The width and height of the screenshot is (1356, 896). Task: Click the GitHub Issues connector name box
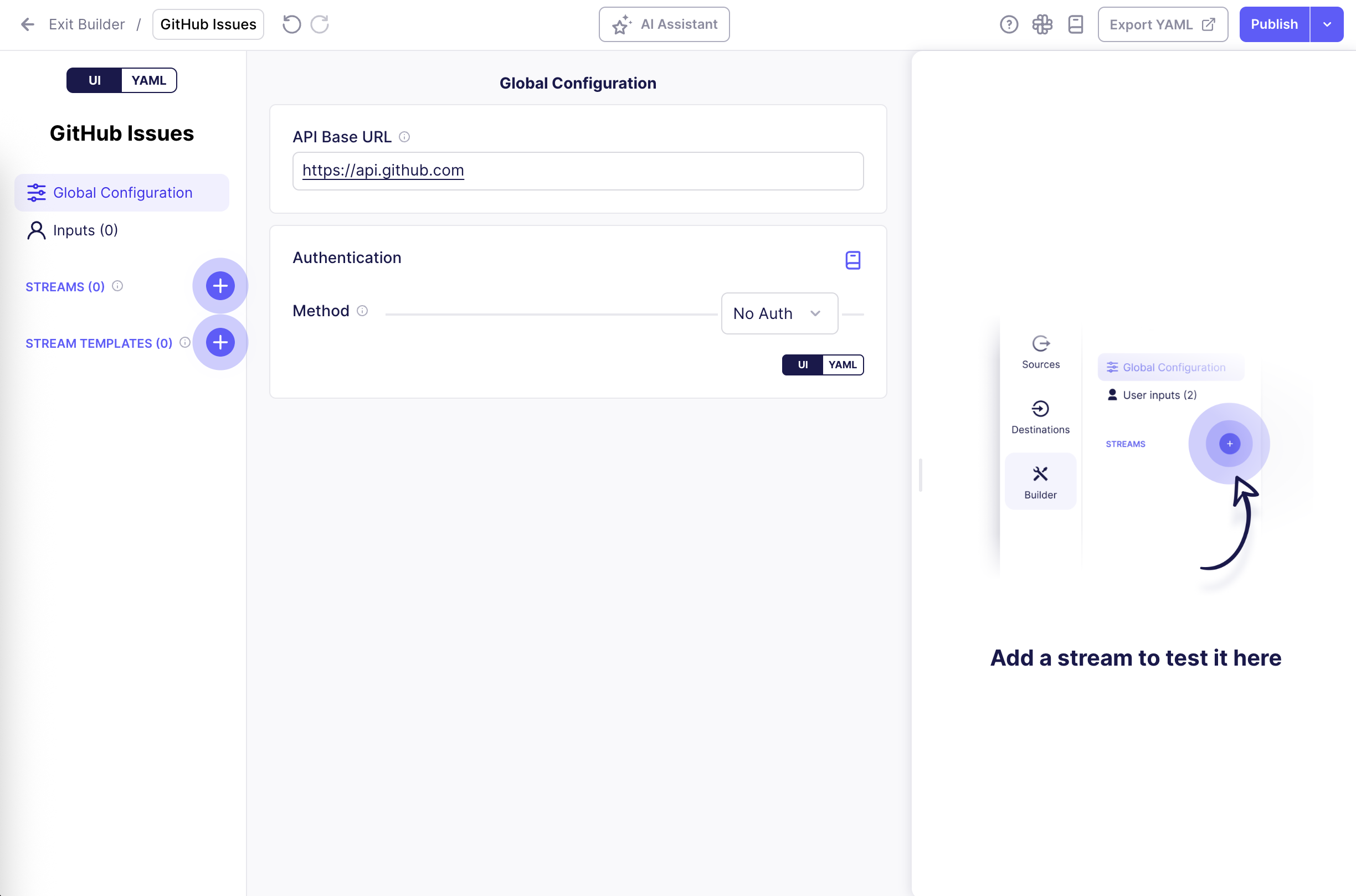point(208,24)
